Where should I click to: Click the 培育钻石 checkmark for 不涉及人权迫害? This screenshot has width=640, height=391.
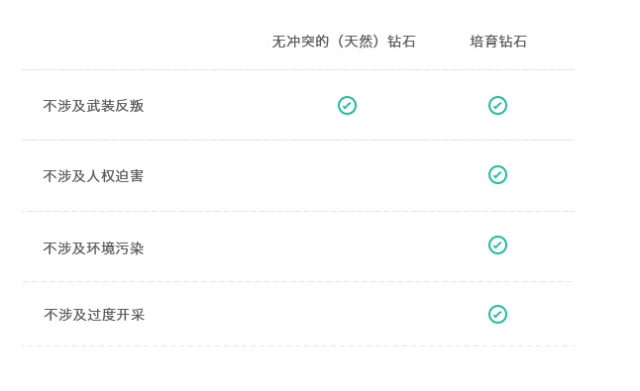(498, 175)
